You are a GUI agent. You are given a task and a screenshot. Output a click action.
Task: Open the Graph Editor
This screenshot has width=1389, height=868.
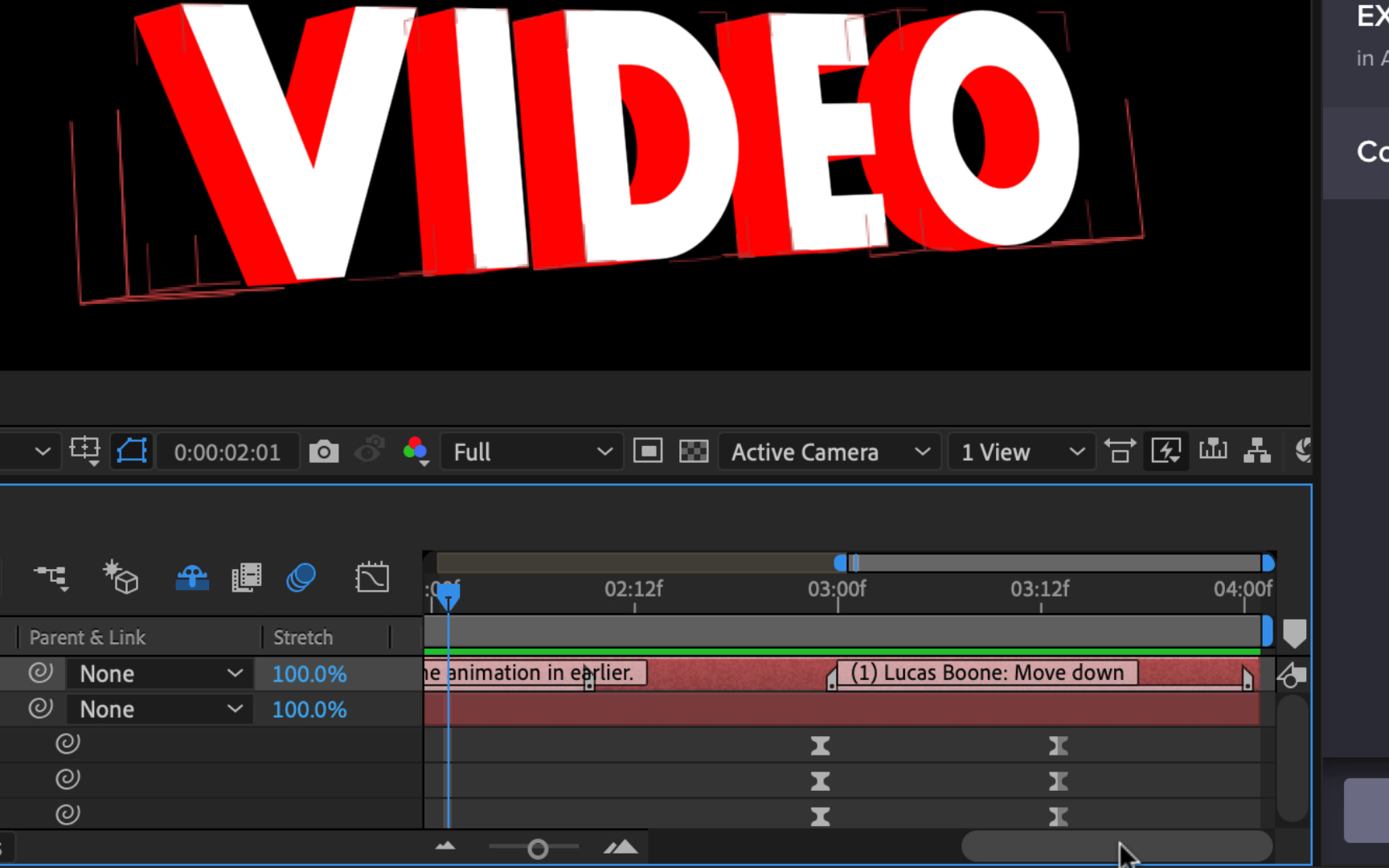coord(372,577)
